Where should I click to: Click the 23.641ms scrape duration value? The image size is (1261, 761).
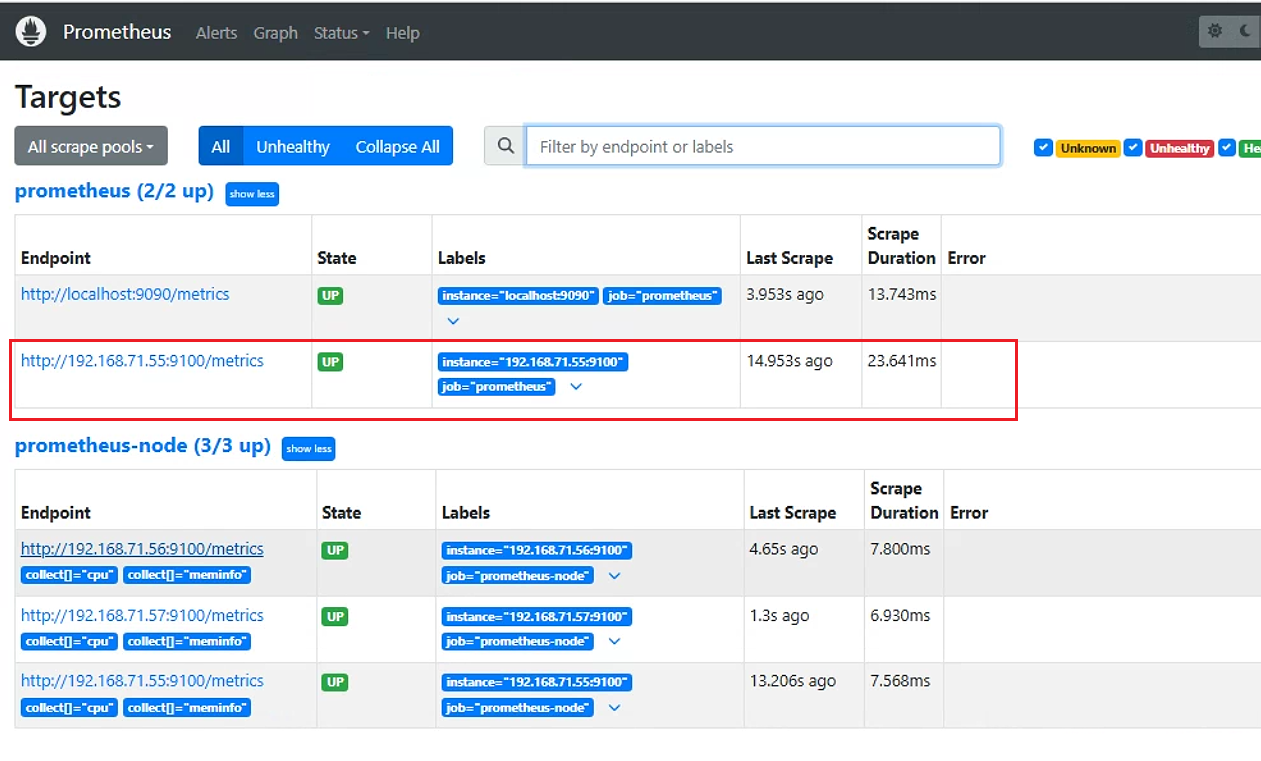902,361
